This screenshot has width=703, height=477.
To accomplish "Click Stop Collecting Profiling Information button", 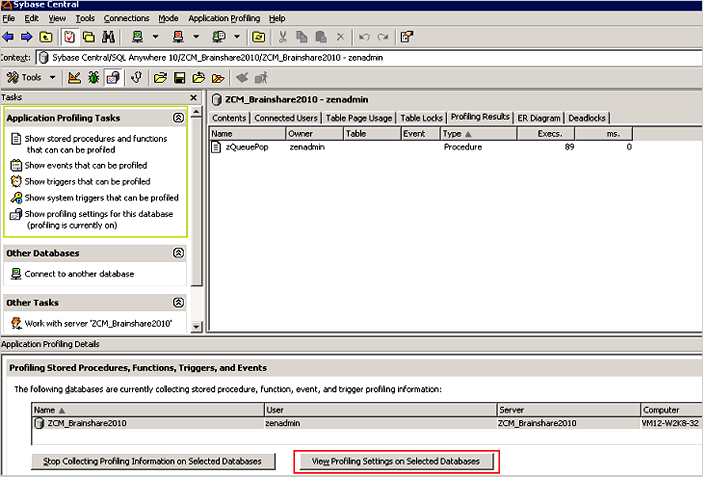I will point(153,461).
